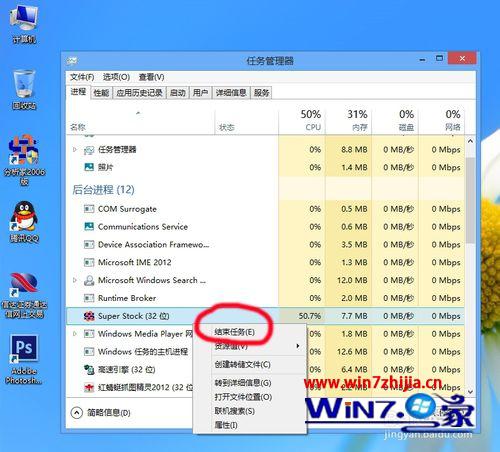Click the 简略信息(D) label
This screenshot has width=500, height=452.
click(109, 413)
